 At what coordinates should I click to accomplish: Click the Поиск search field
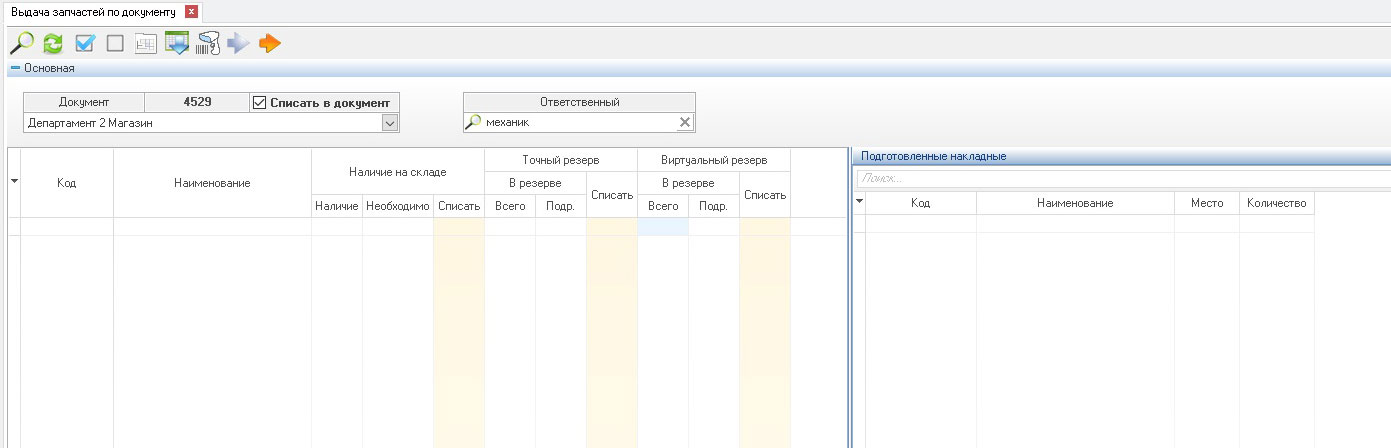(x=1120, y=178)
